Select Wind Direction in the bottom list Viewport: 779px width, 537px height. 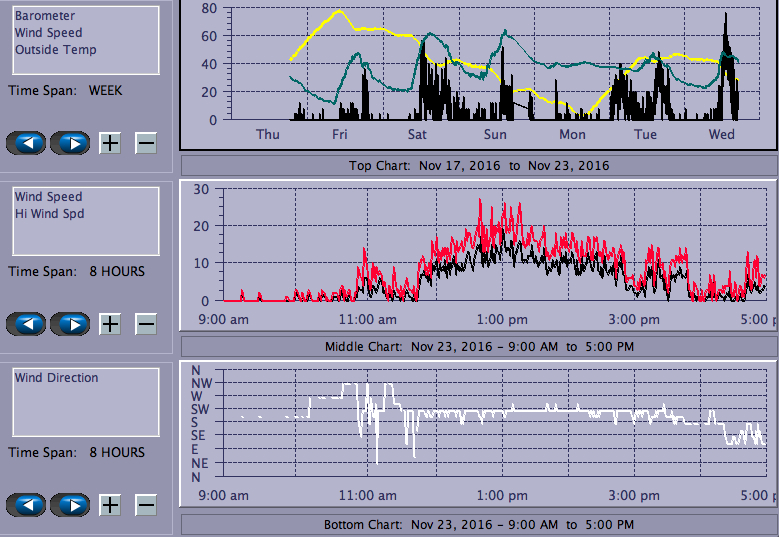pos(56,378)
